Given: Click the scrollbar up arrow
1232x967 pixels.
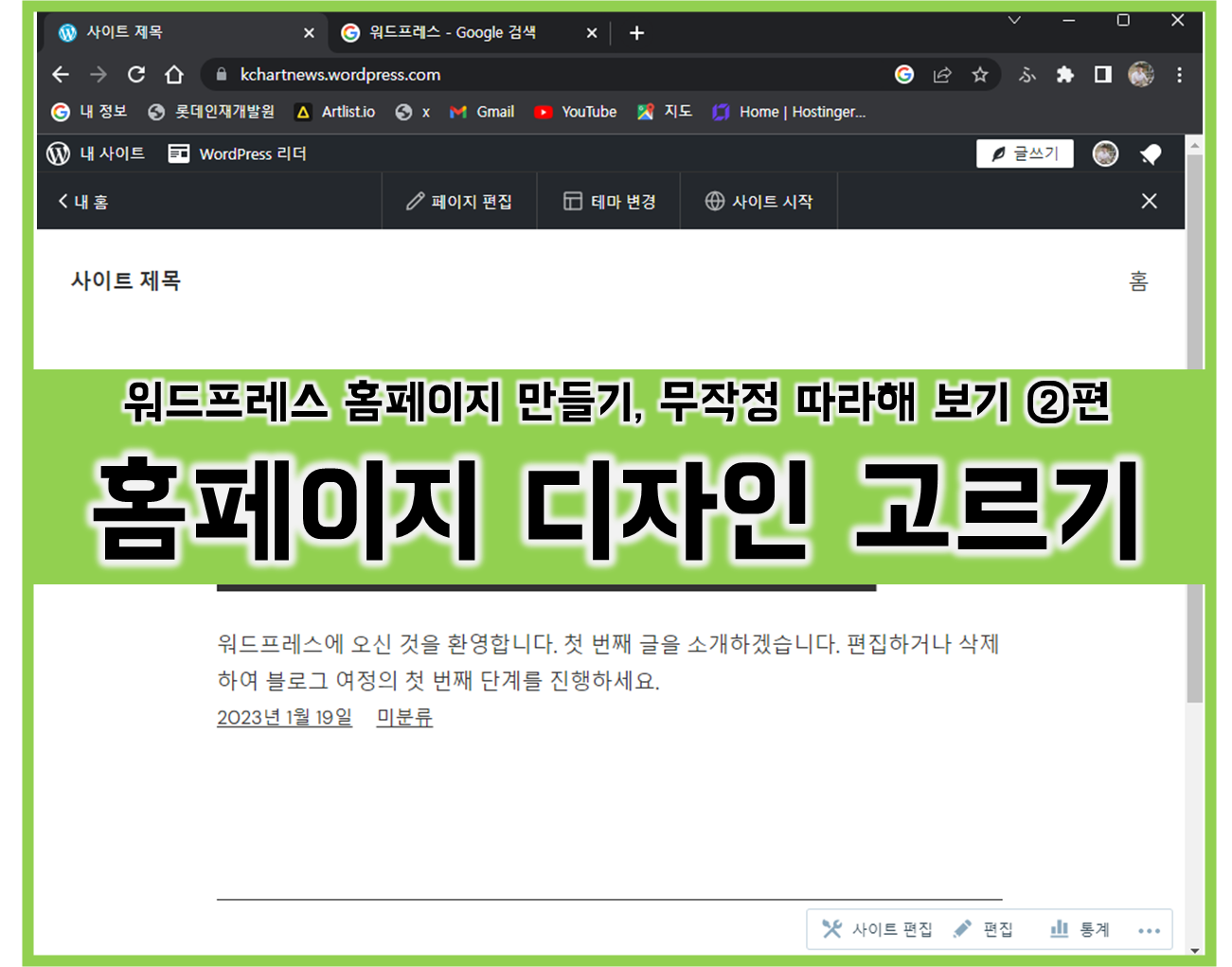Looking at the screenshot, I should (x=1195, y=146).
